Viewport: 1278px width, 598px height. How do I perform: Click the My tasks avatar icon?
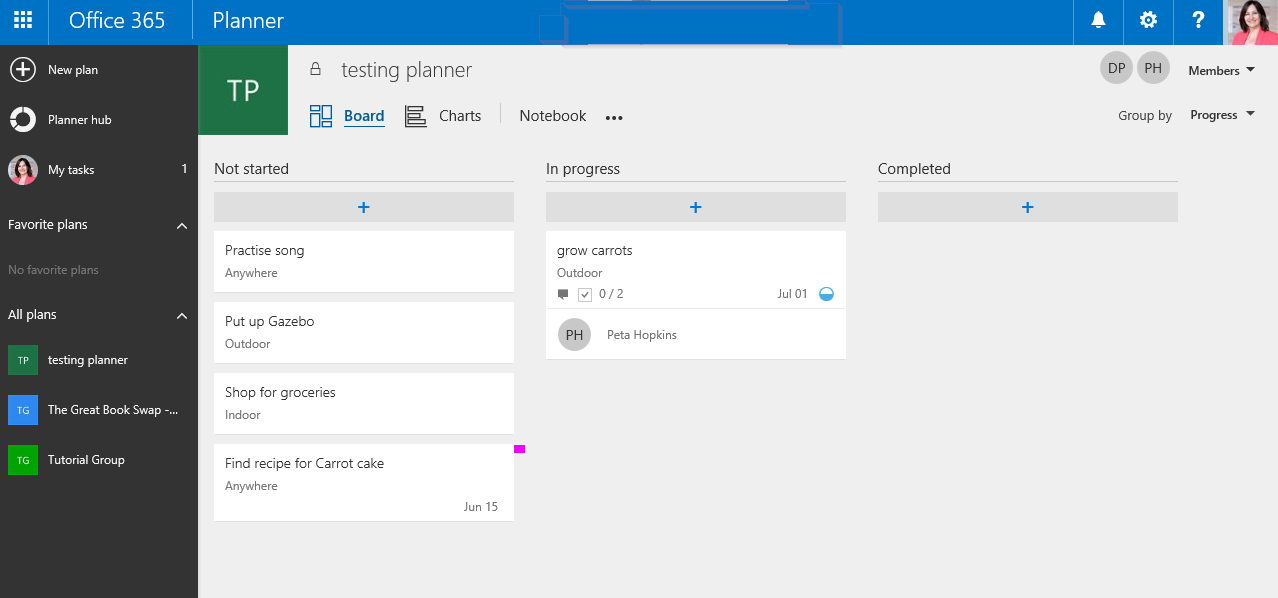coord(22,169)
